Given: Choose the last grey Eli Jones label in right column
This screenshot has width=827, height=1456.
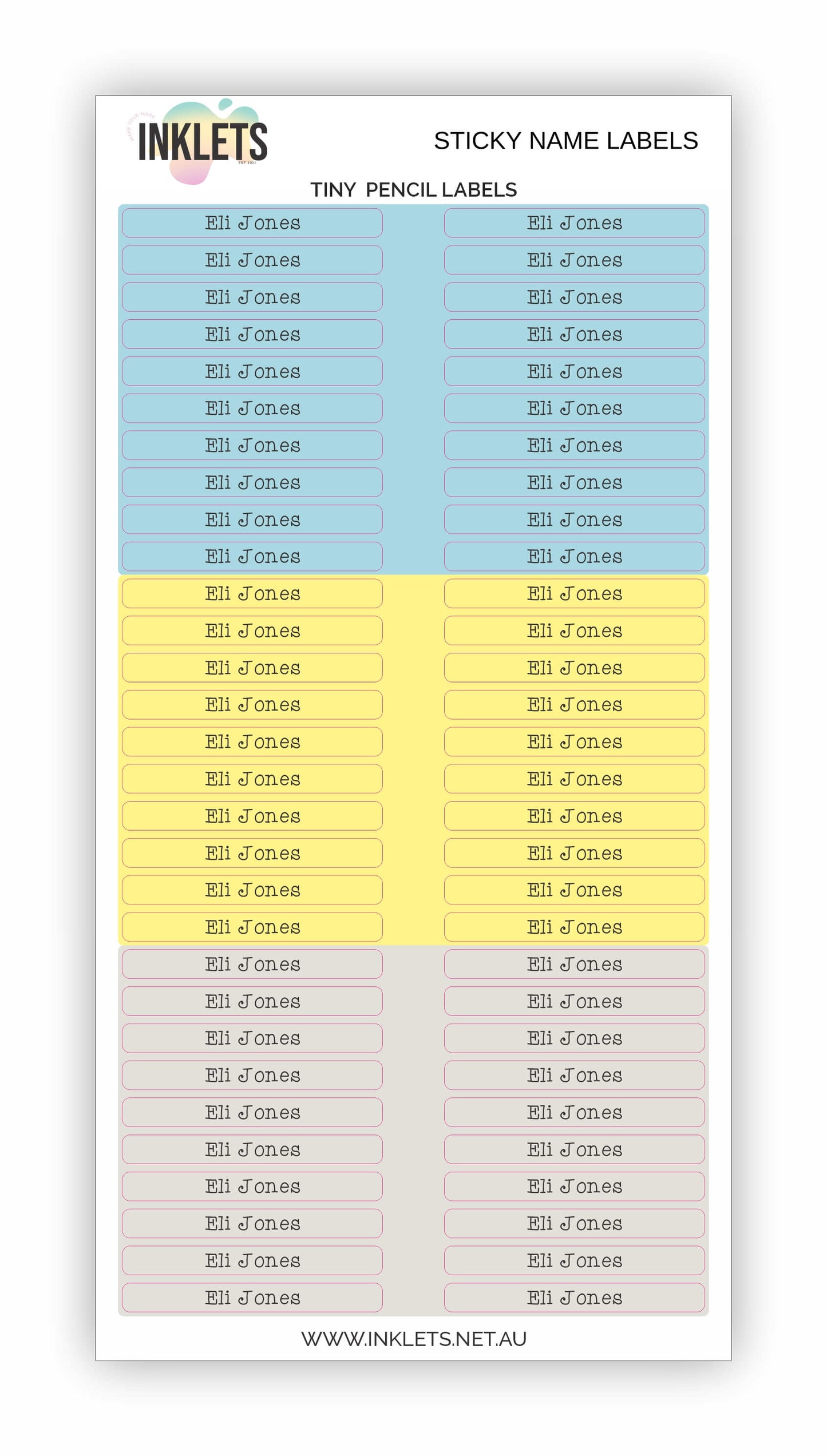Looking at the screenshot, I should (x=574, y=1298).
